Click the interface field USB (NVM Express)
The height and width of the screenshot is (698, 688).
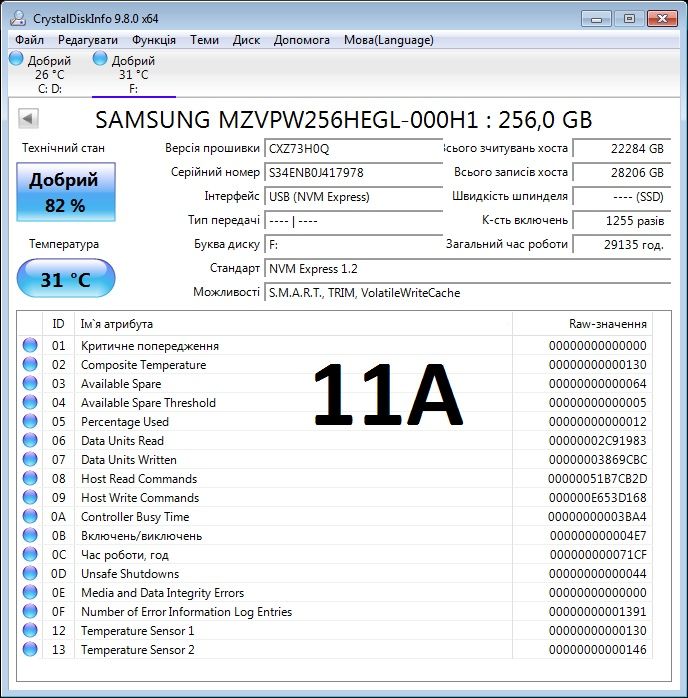coord(353,196)
